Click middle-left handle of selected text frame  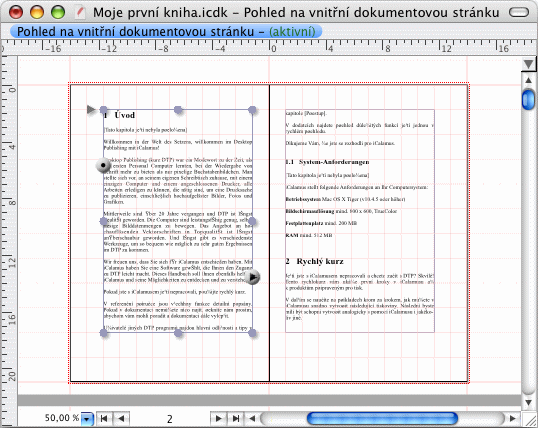pyautogui.click(x=103, y=221)
